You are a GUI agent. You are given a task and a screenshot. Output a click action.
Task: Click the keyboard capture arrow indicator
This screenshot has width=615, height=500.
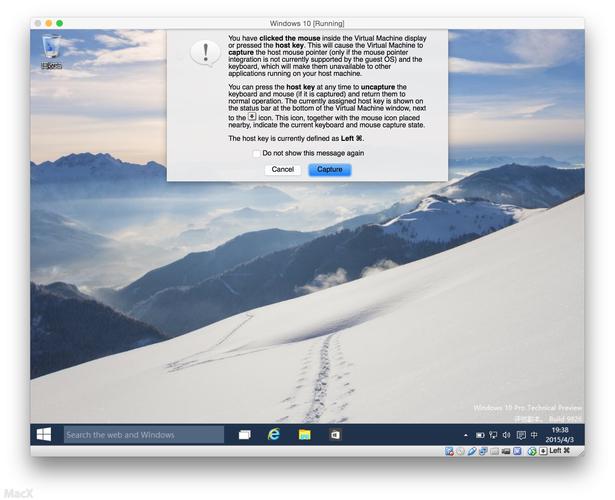[543, 451]
